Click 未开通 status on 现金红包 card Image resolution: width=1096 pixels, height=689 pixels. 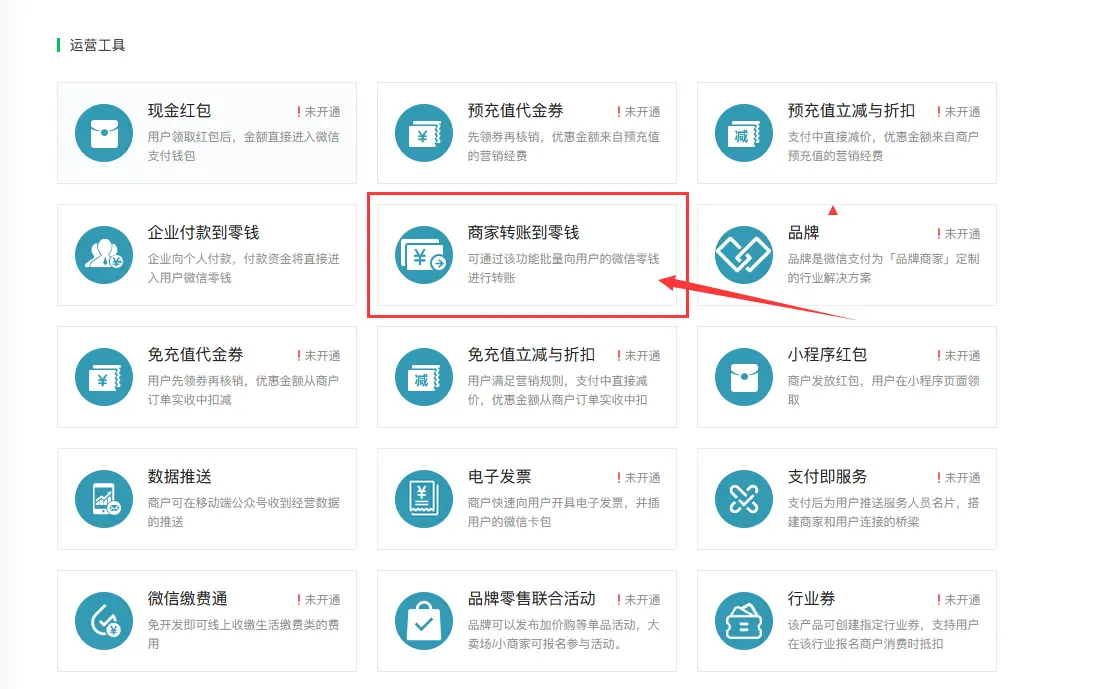click(319, 112)
